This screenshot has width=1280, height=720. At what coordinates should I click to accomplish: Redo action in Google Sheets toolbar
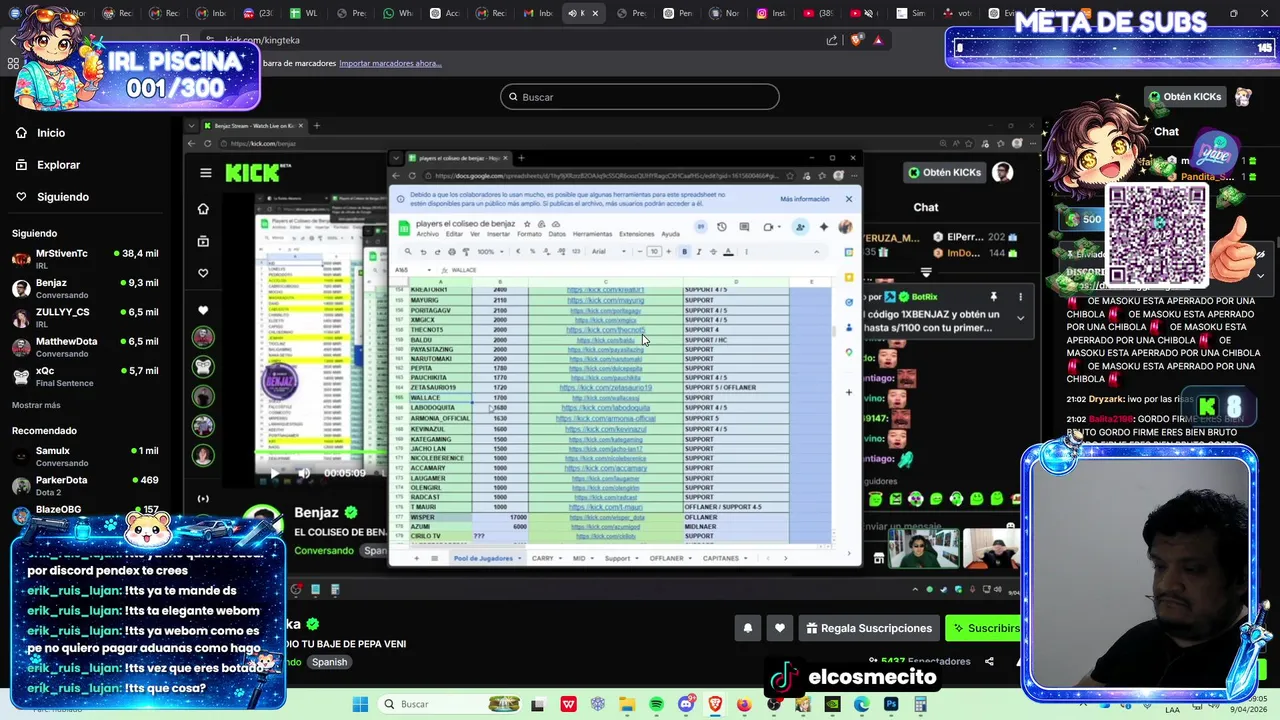click(x=437, y=252)
